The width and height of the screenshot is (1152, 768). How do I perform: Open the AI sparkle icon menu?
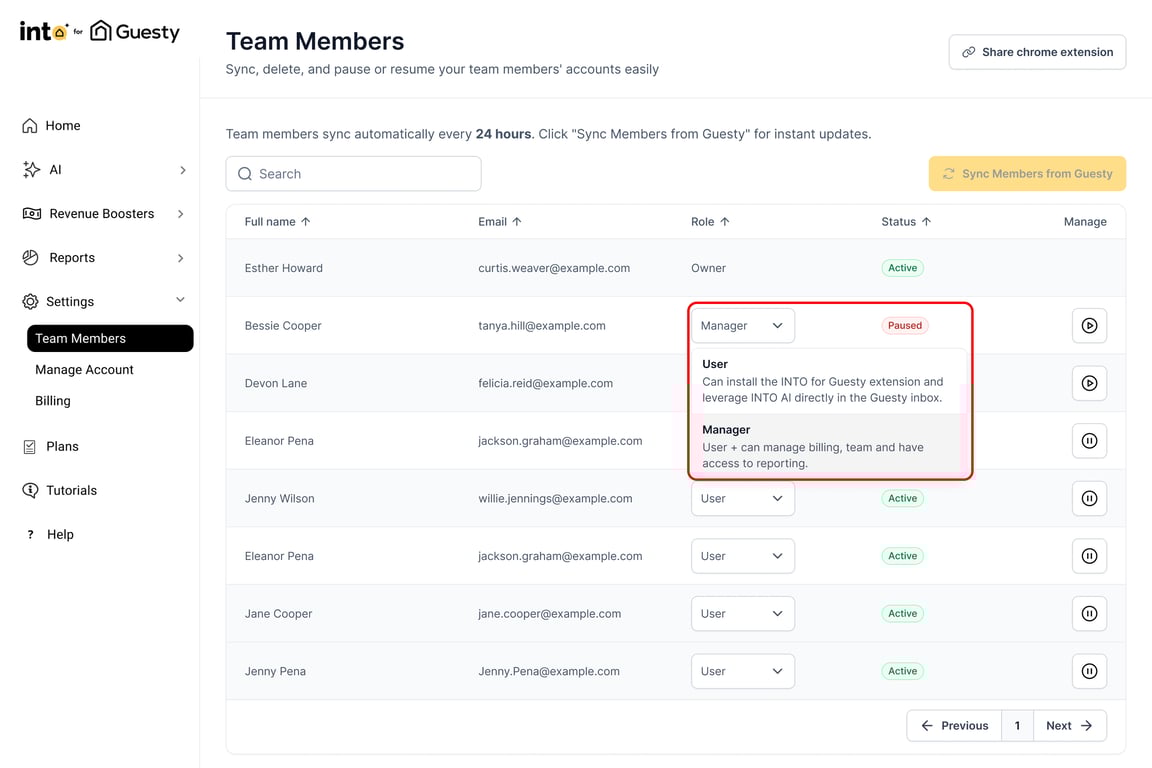point(31,170)
